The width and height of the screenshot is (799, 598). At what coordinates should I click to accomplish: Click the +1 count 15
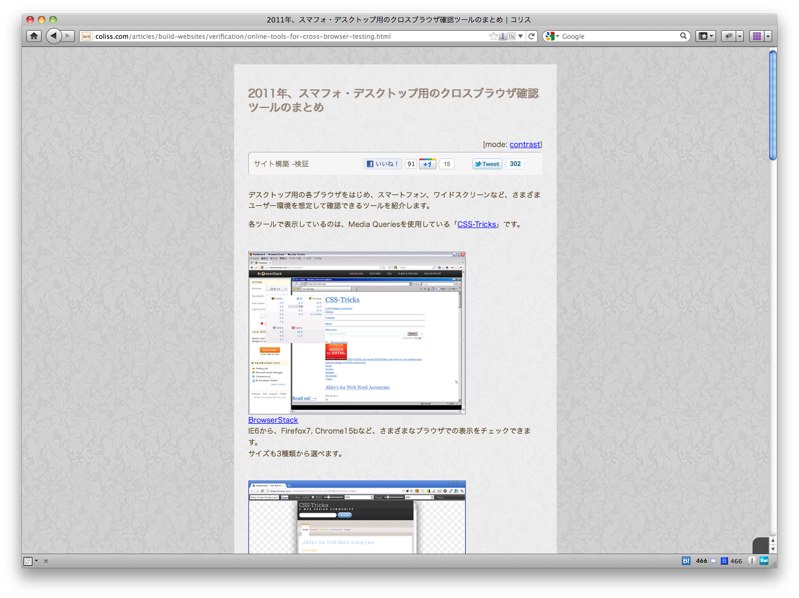pyautogui.click(x=446, y=164)
